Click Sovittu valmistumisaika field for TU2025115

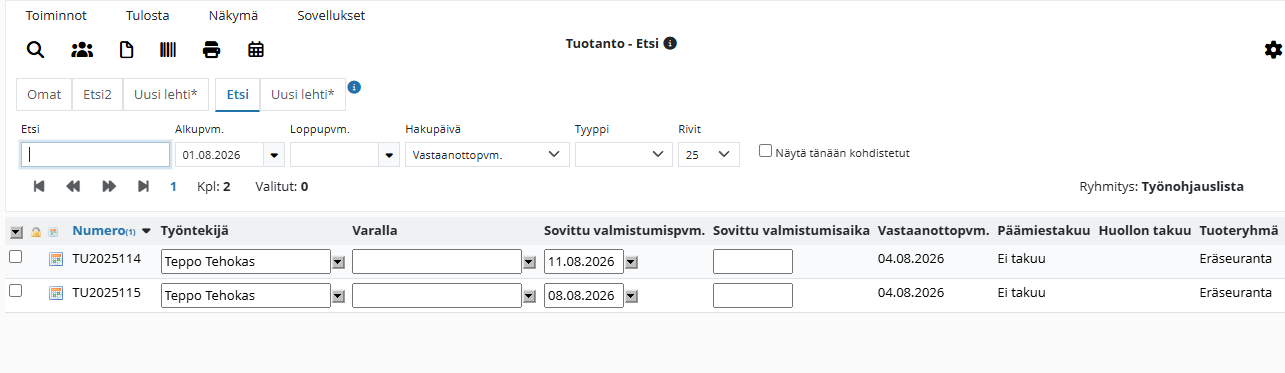753,296
